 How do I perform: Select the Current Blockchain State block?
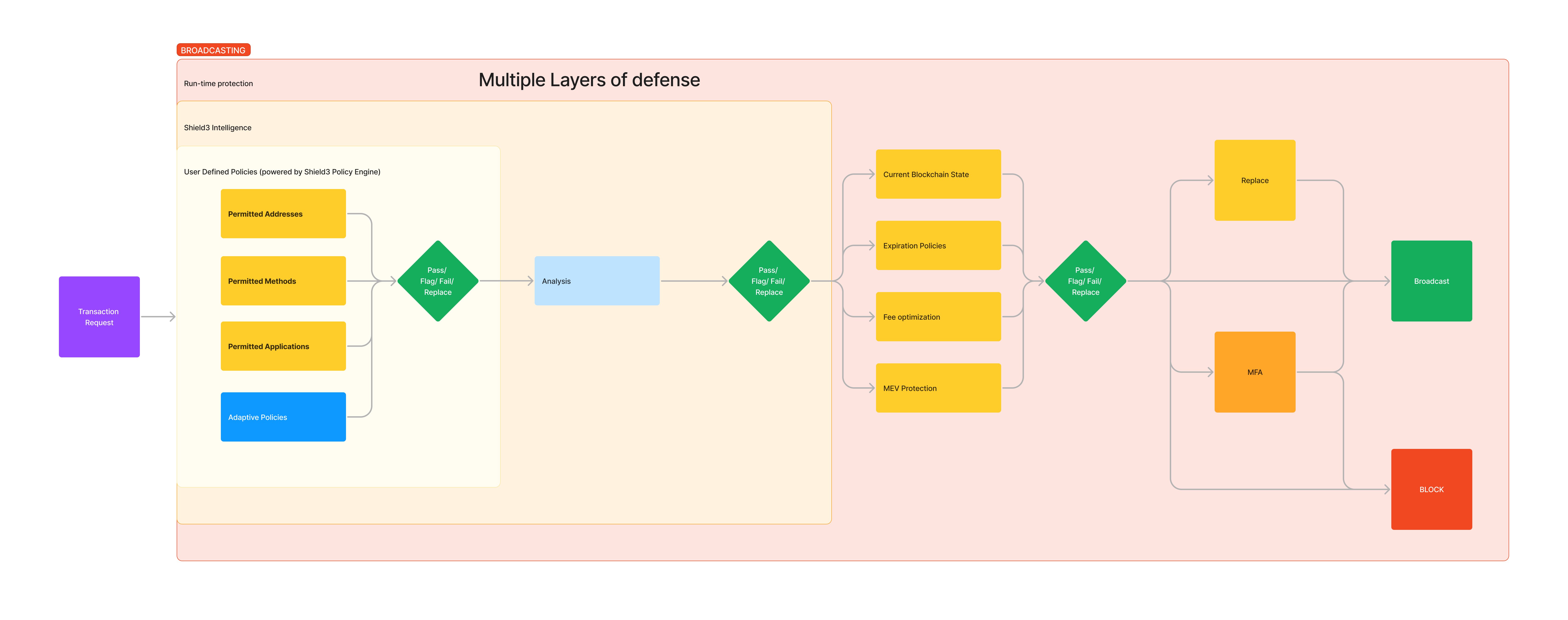click(938, 174)
